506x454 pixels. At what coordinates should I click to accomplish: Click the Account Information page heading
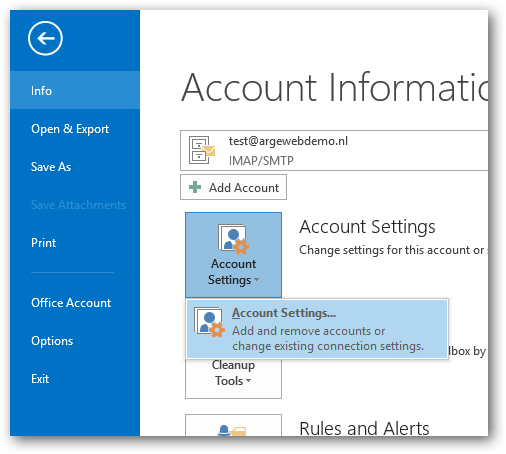coord(335,87)
